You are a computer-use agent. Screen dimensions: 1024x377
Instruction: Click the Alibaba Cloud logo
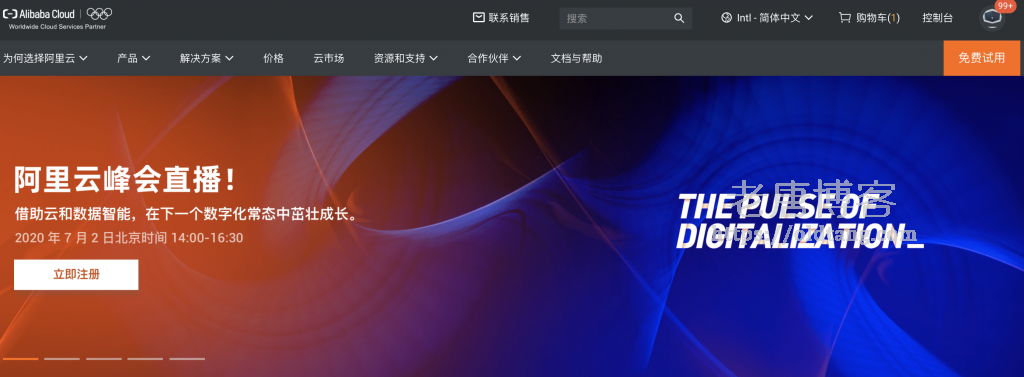39,13
